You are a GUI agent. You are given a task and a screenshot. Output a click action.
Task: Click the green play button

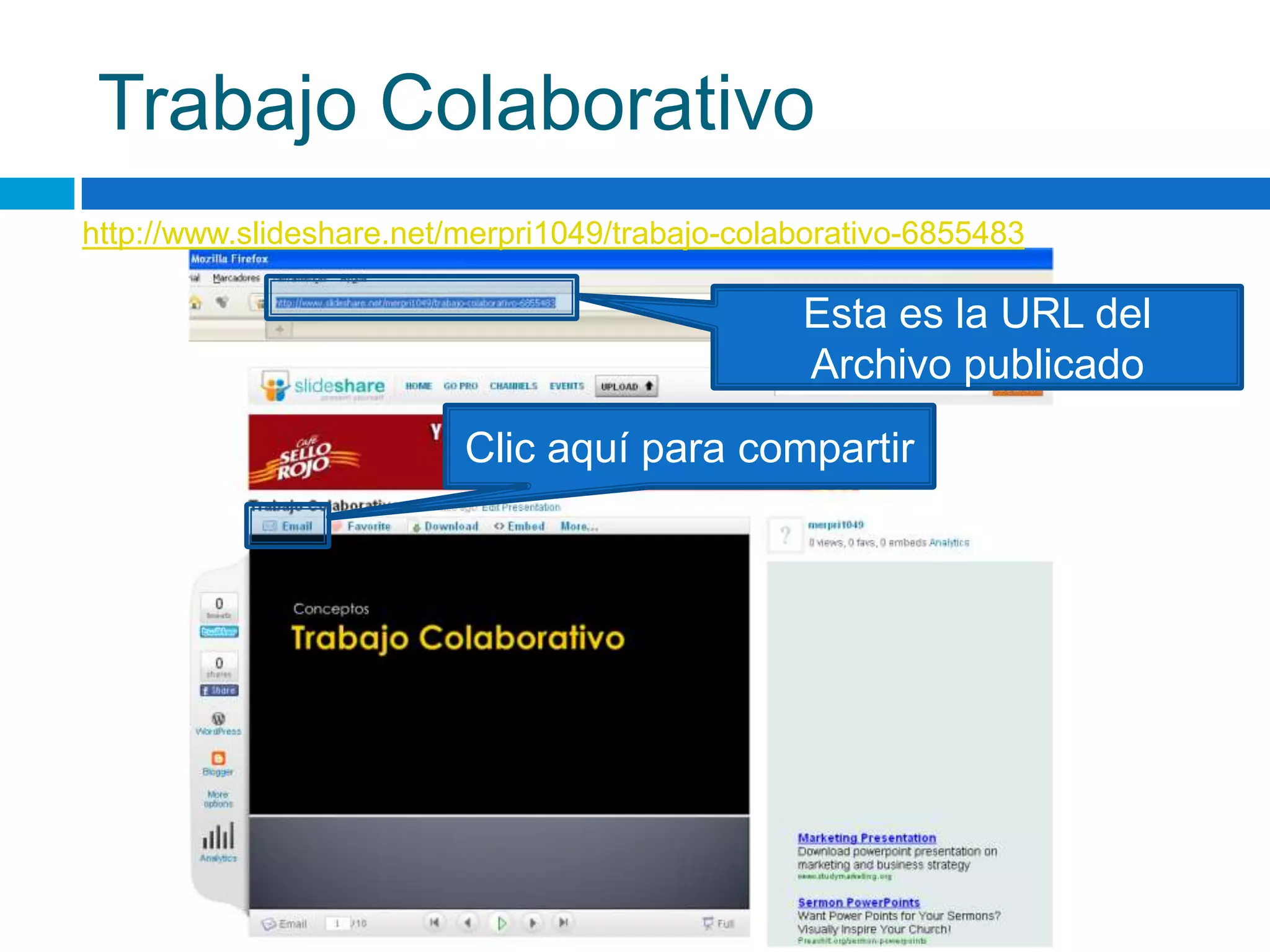tap(501, 923)
